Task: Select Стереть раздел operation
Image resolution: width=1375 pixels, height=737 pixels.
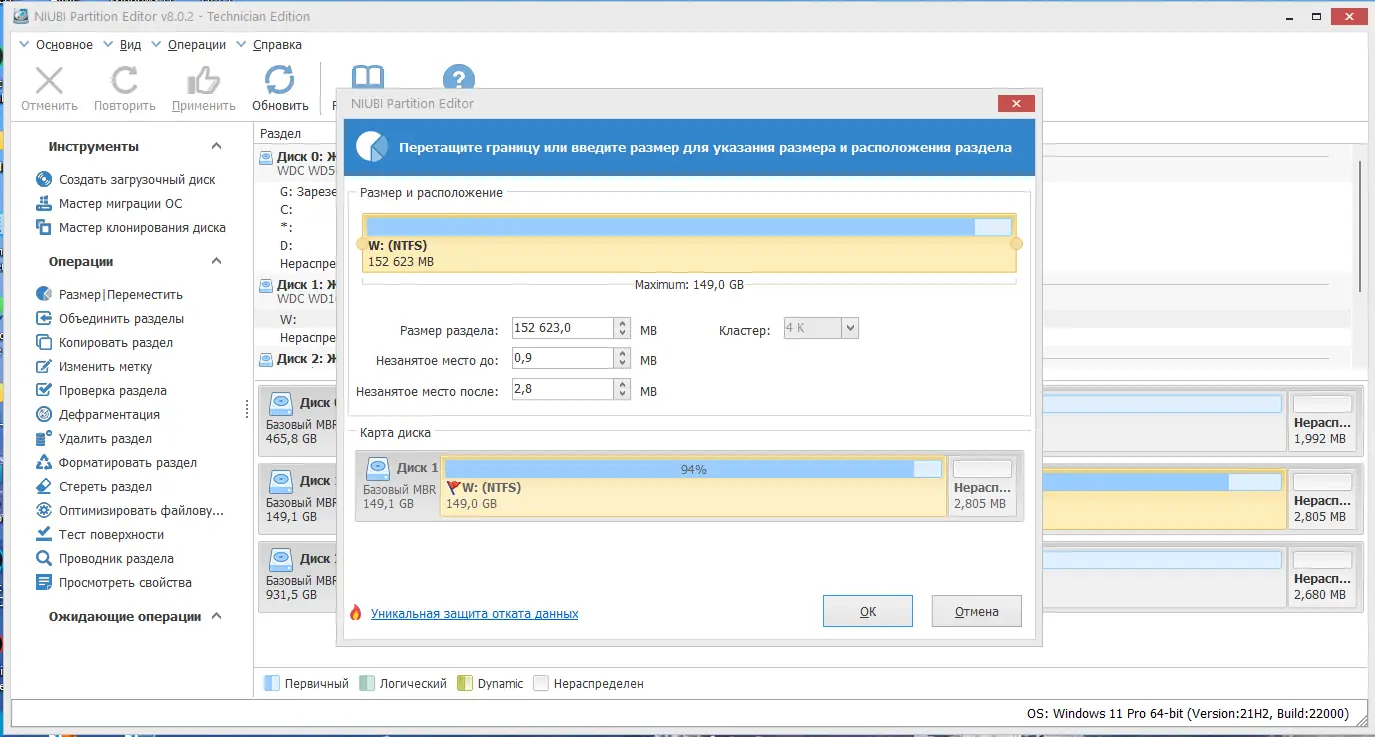Action: [105, 487]
